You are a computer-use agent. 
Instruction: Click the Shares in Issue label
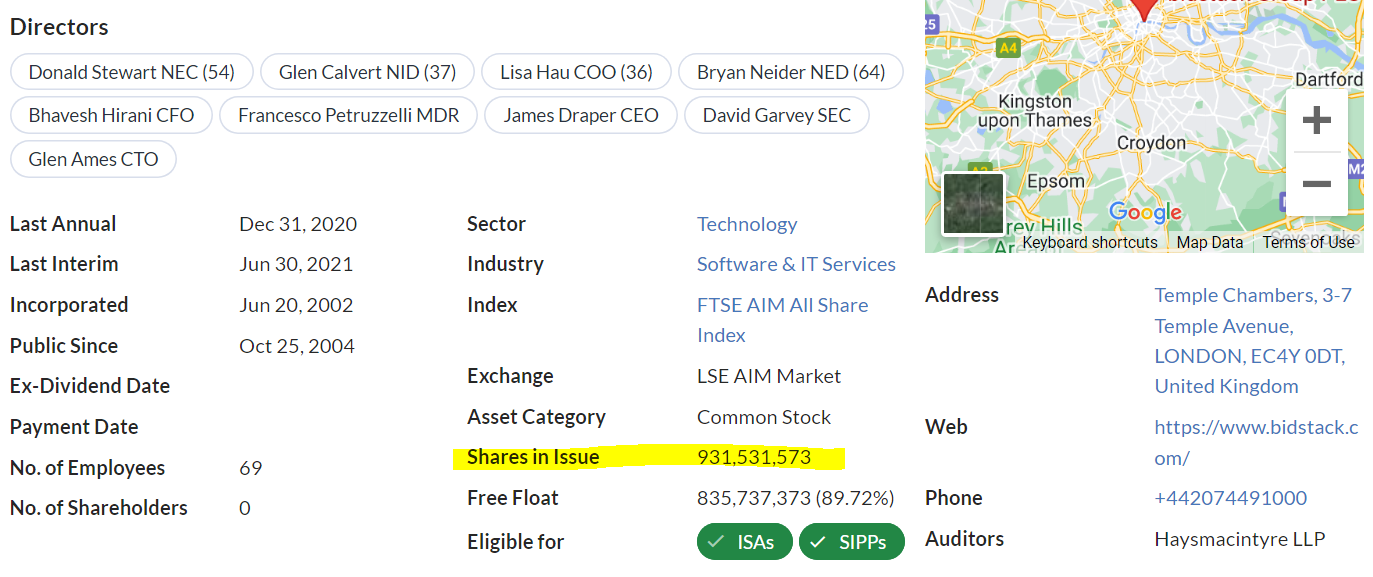point(533,457)
